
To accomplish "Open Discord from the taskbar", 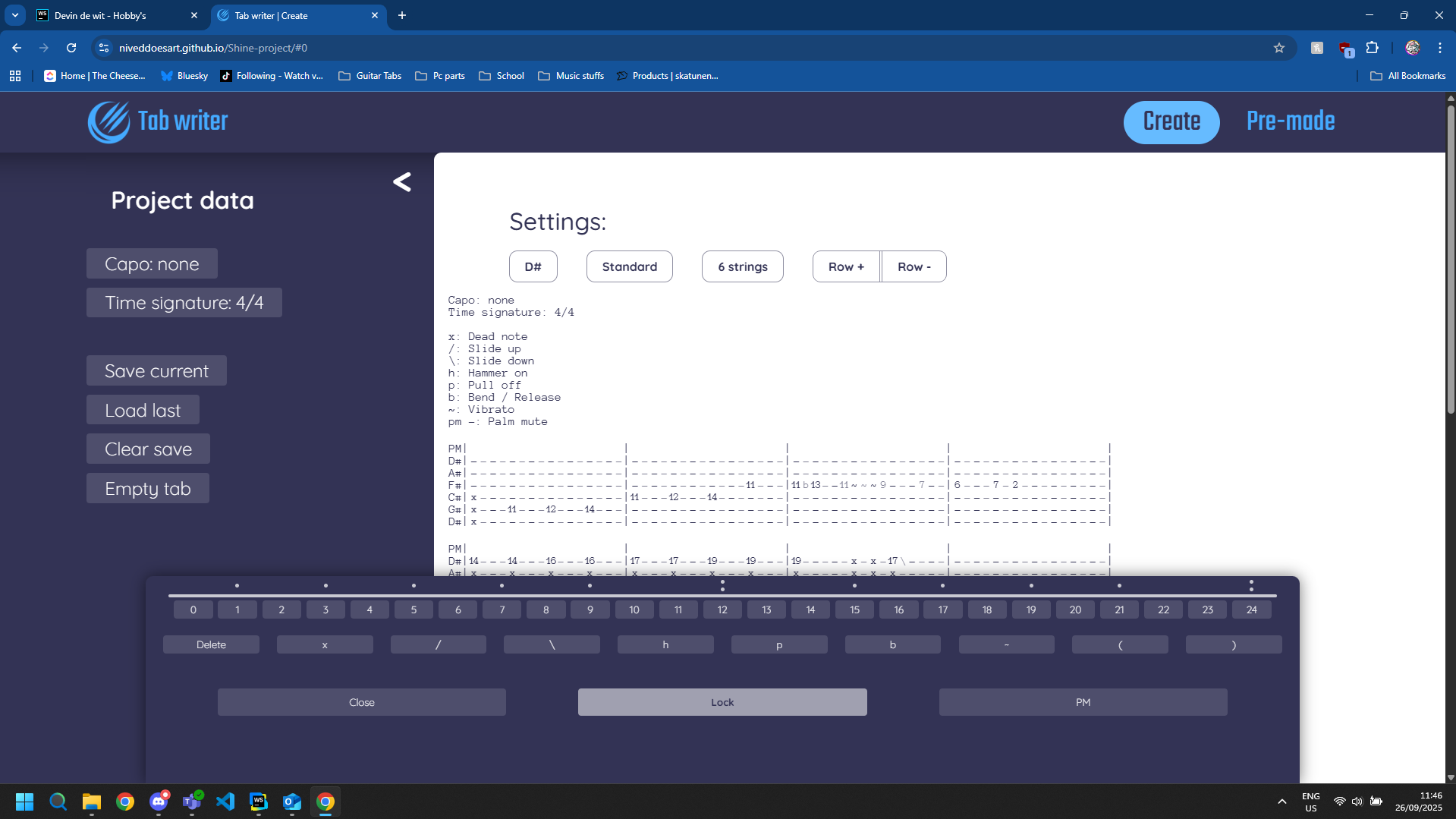I will [x=159, y=802].
